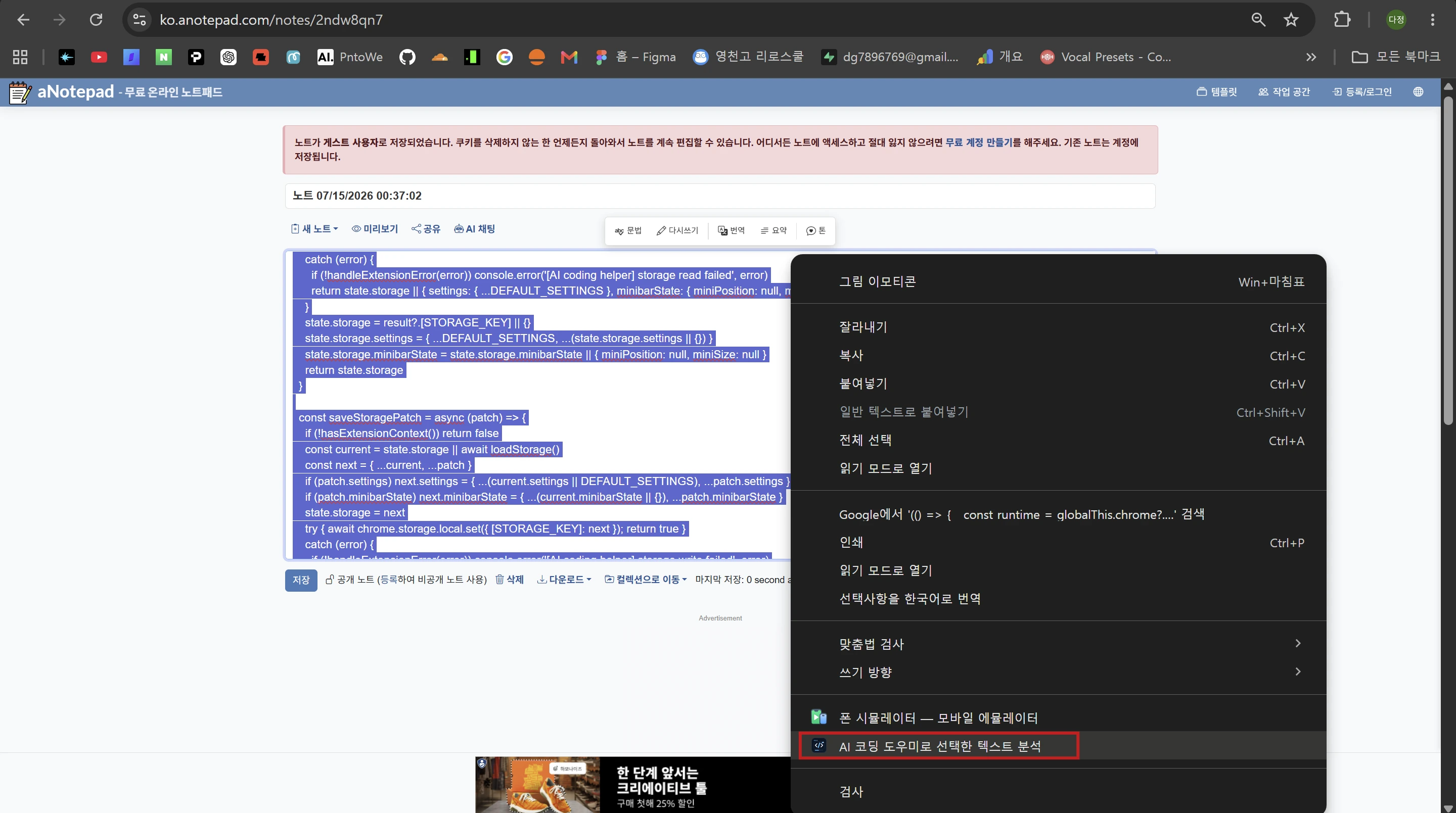Open 템플릿 in the site header

tap(1217, 92)
